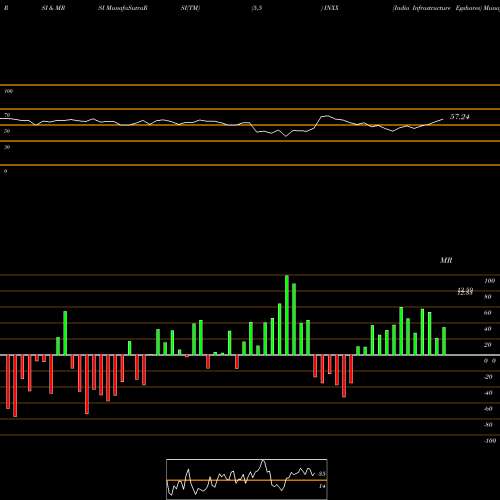Screen dimensions: 500x500
Task: Click the MR axis label 60
Action: (488, 313)
